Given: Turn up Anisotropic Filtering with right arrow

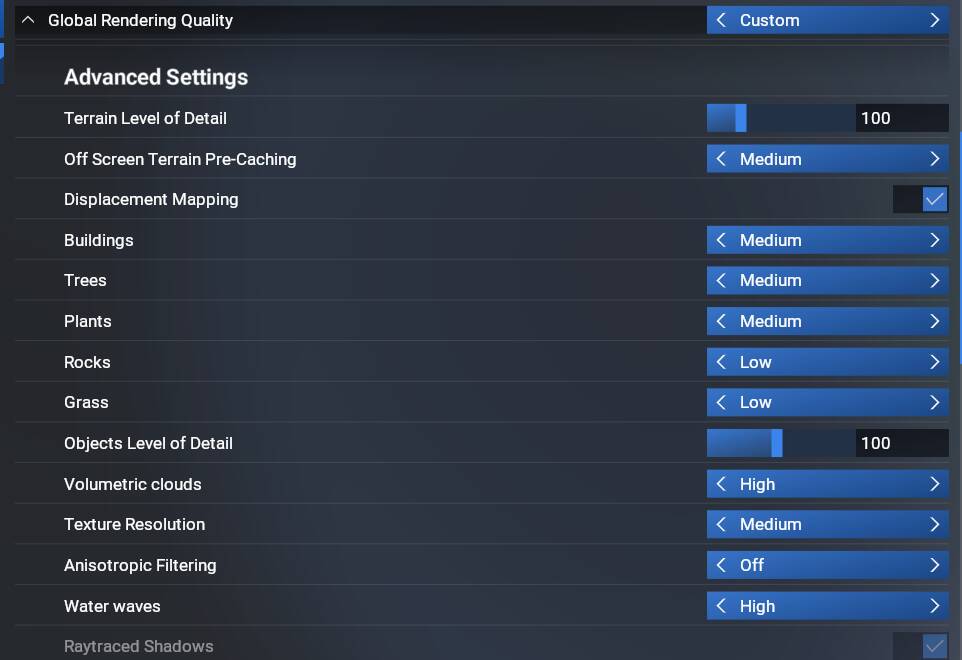Looking at the screenshot, I should click(x=934, y=565).
